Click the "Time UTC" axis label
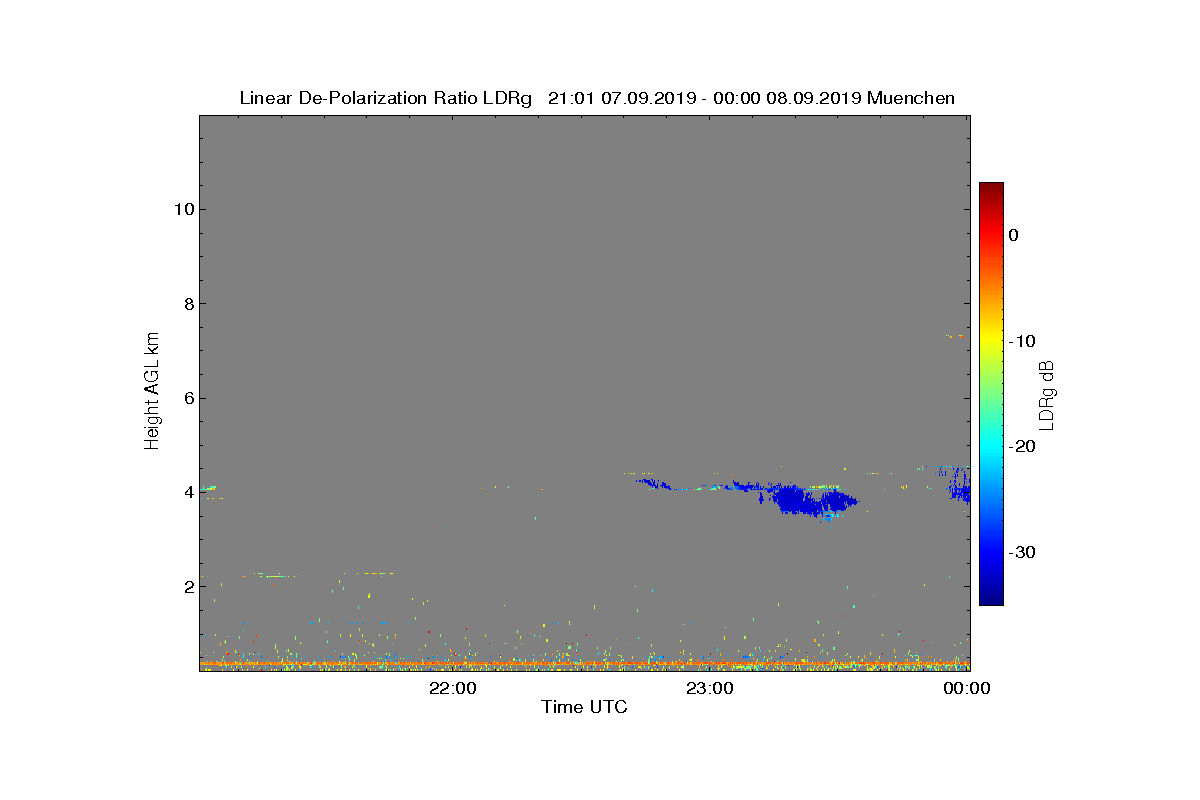Image resolution: width=1200 pixels, height=800 pixels. (x=584, y=707)
